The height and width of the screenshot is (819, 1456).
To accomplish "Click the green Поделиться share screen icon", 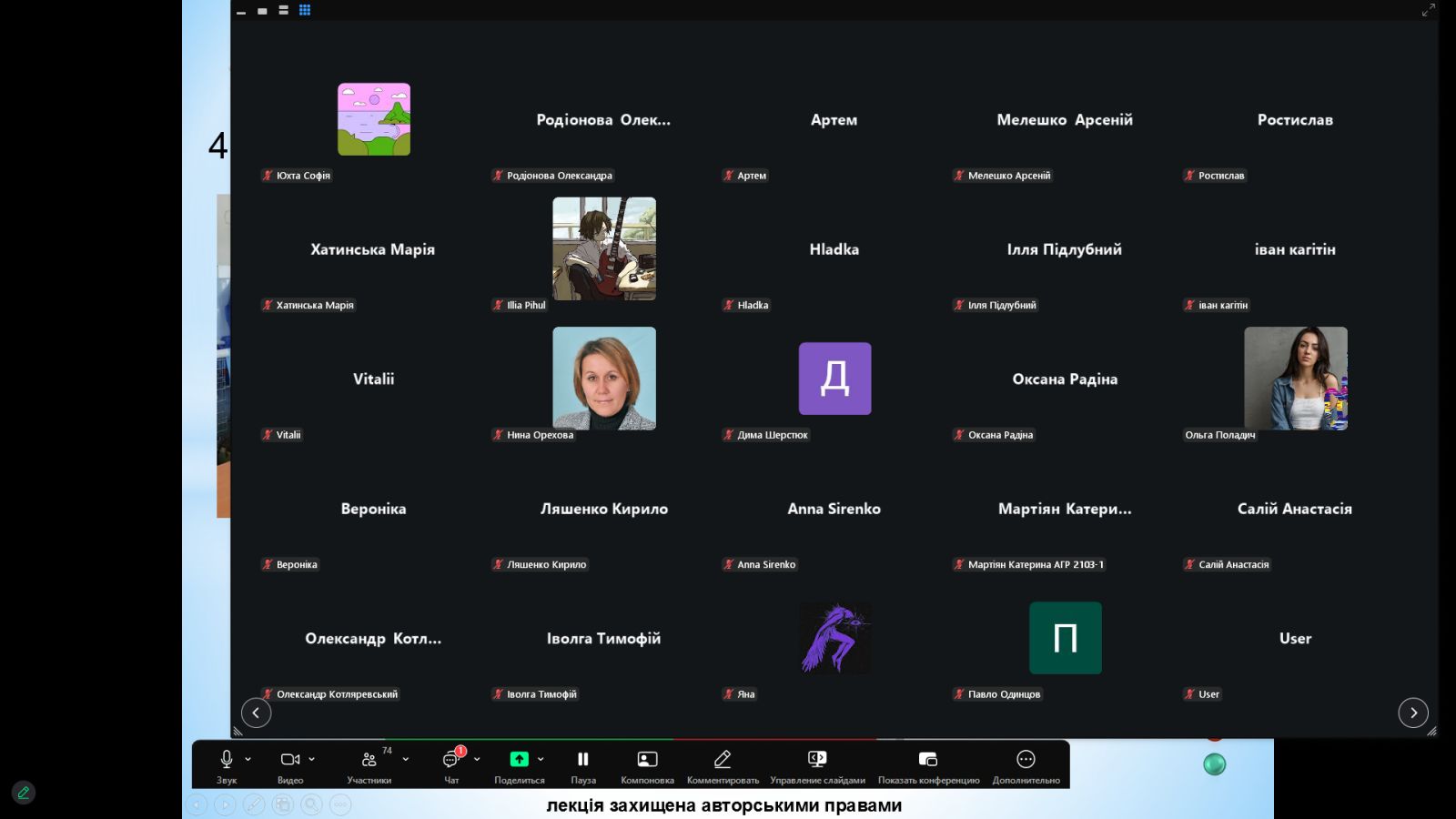I will (519, 759).
